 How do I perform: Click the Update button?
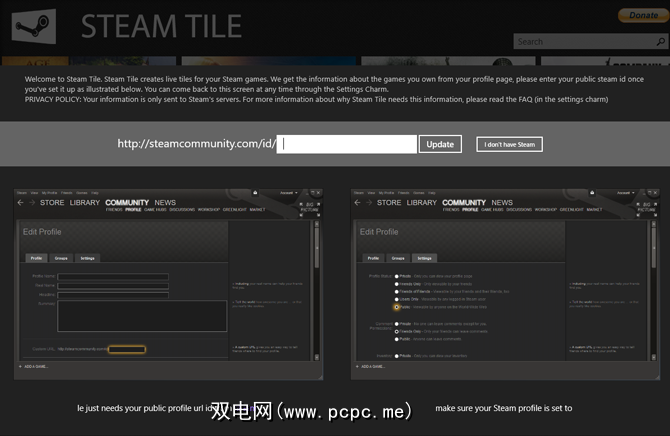[440, 144]
